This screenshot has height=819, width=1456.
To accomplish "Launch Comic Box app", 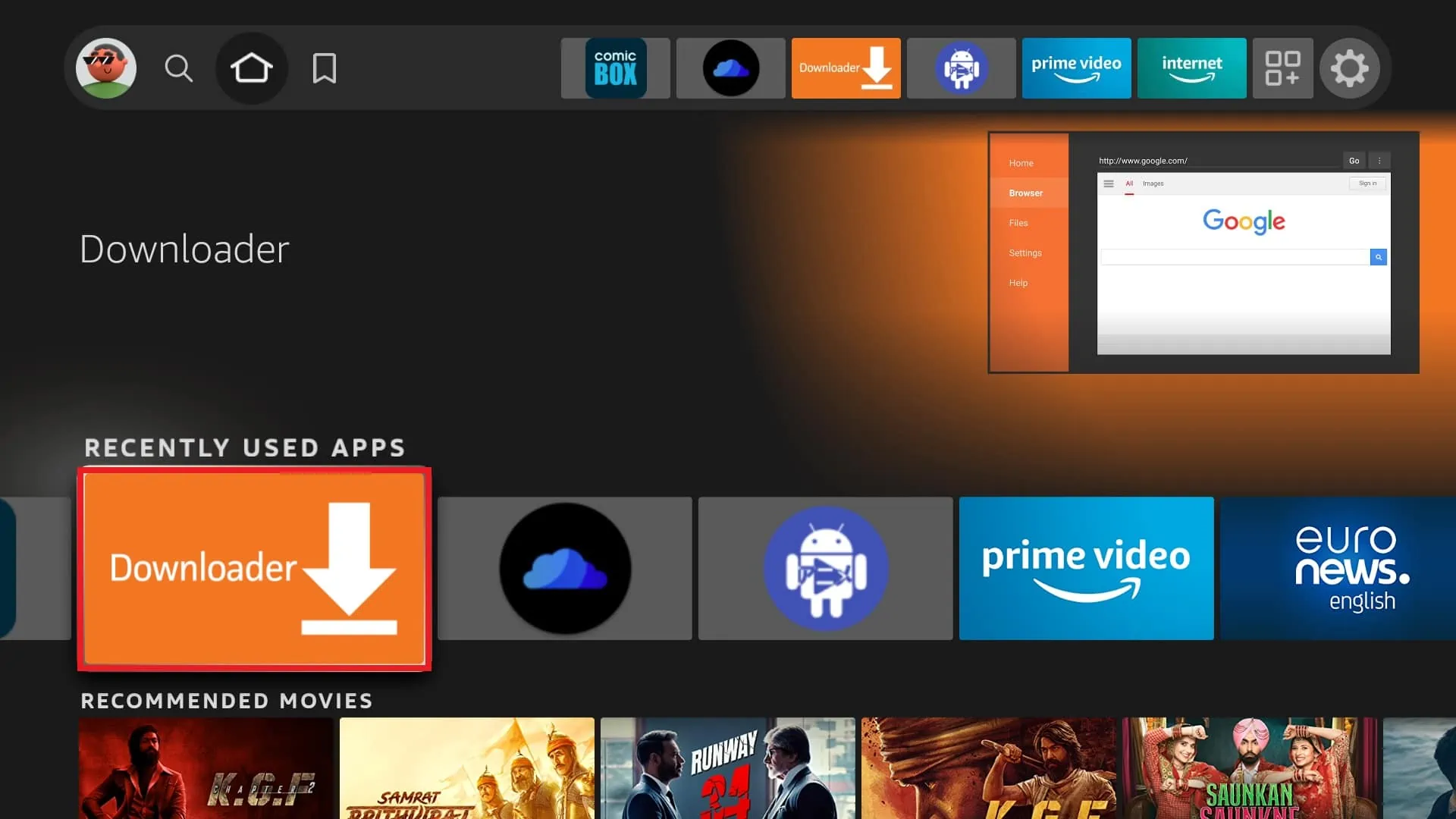I will 615,68.
